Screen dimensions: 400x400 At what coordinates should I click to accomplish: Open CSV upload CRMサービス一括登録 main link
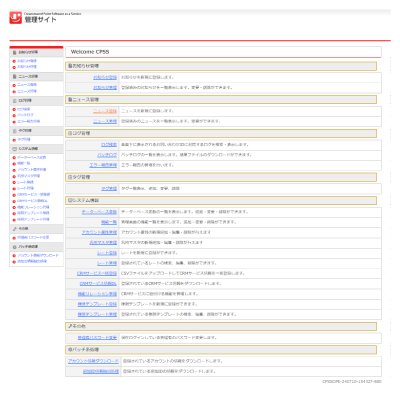[97, 273]
